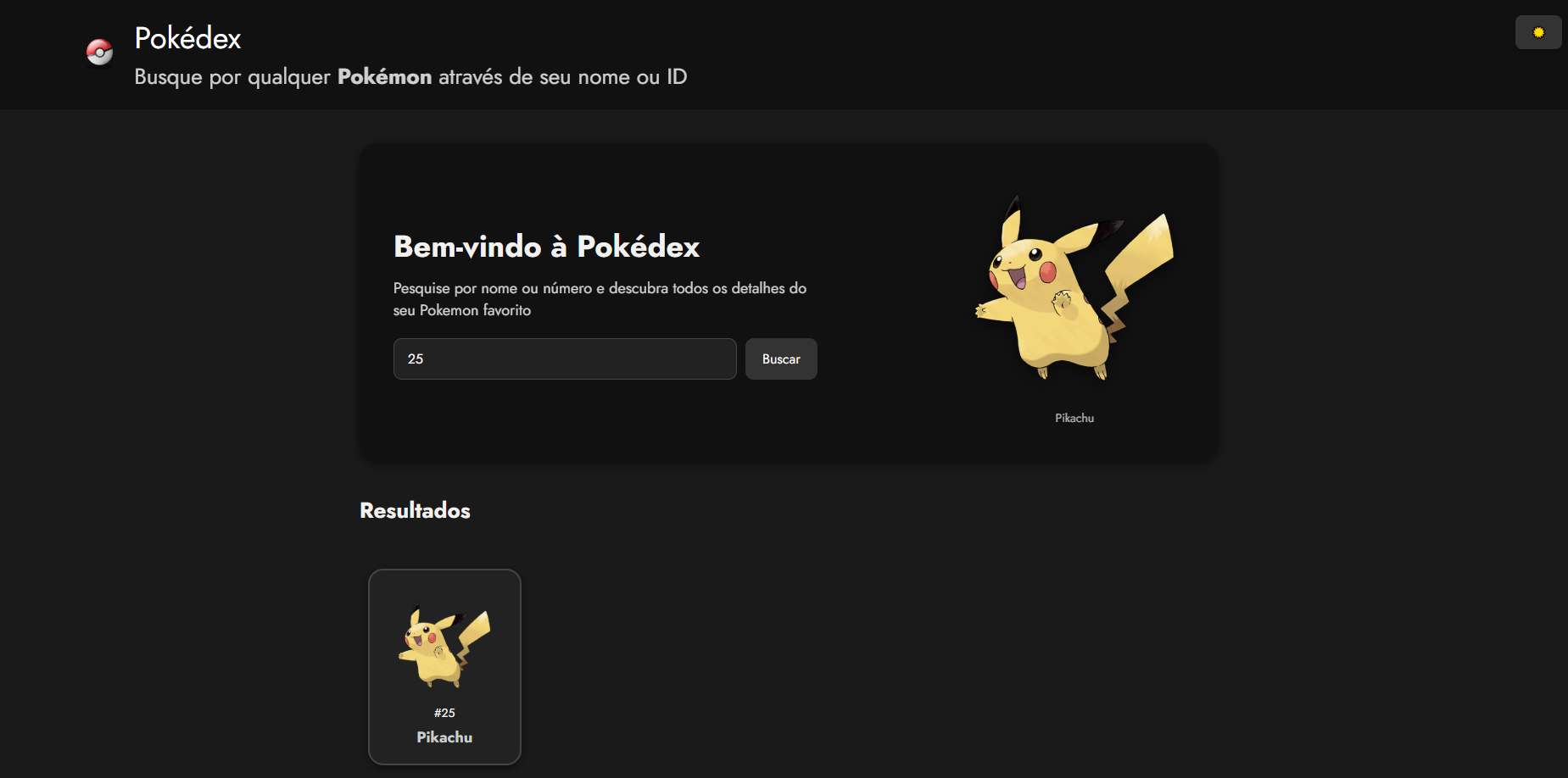Click the #25 number label on the card
The height and width of the screenshot is (778, 1568).
tap(444, 713)
